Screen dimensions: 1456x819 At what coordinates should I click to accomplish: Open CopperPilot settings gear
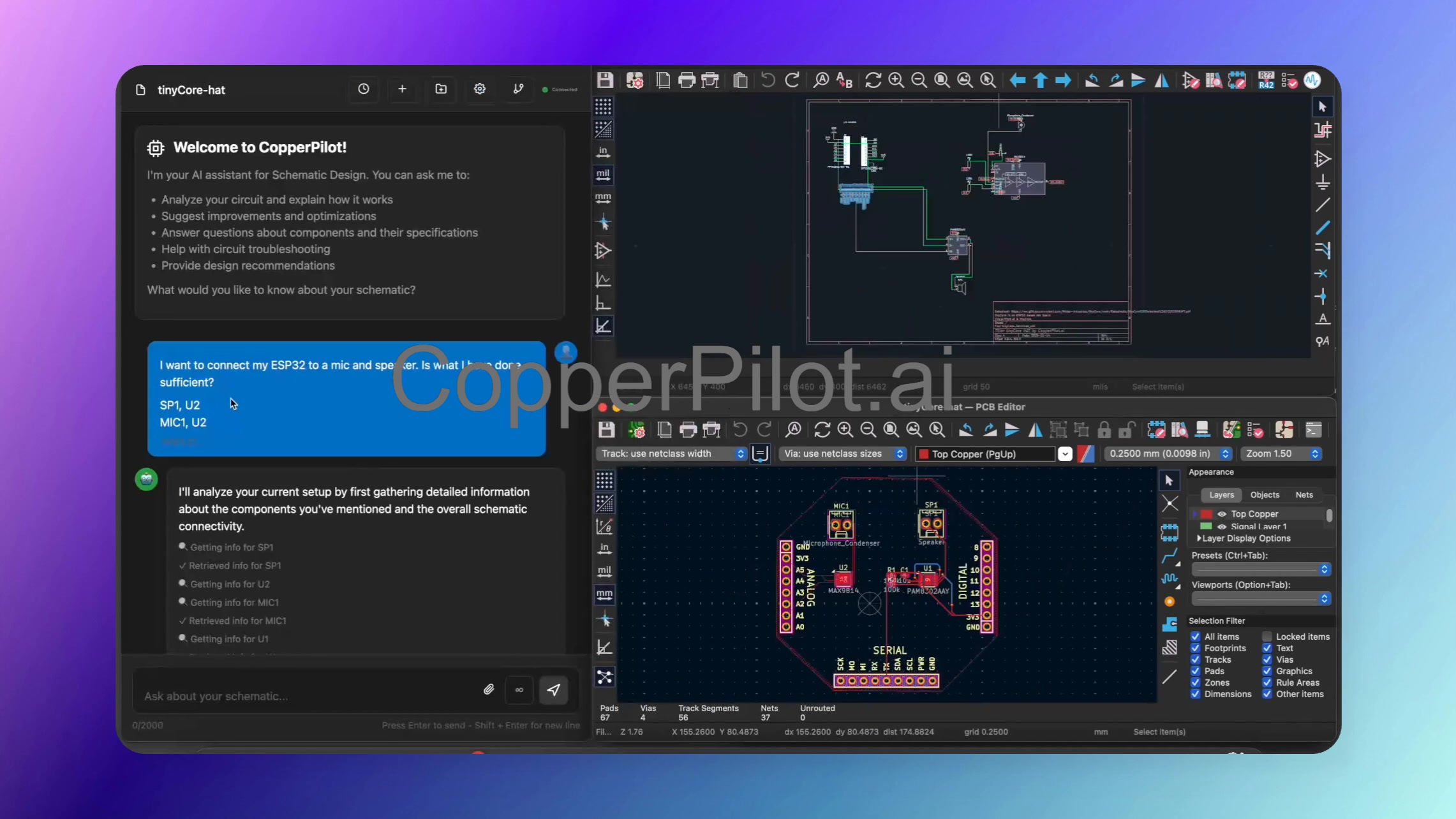click(x=480, y=89)
